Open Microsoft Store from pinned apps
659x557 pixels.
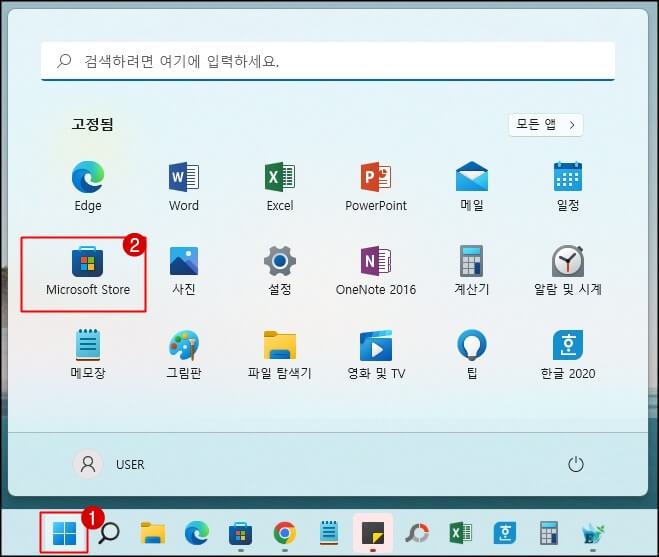(x=88, y=270)
